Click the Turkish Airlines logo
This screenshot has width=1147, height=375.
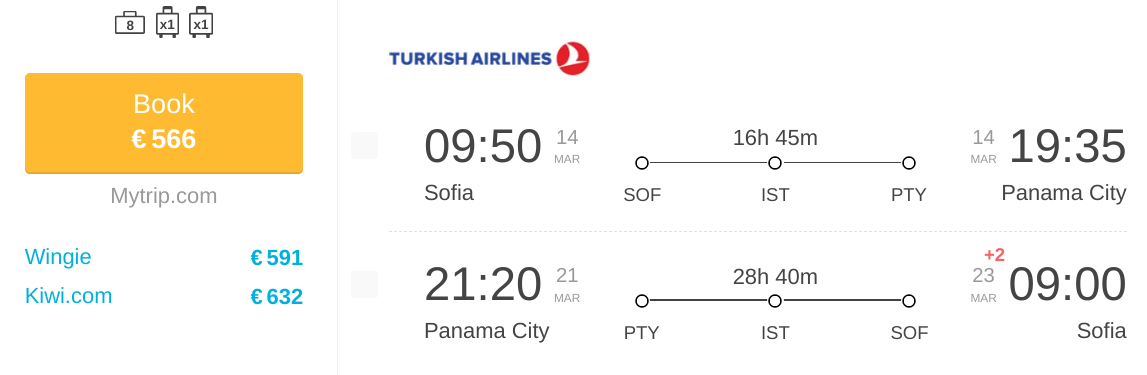point(489,58)
